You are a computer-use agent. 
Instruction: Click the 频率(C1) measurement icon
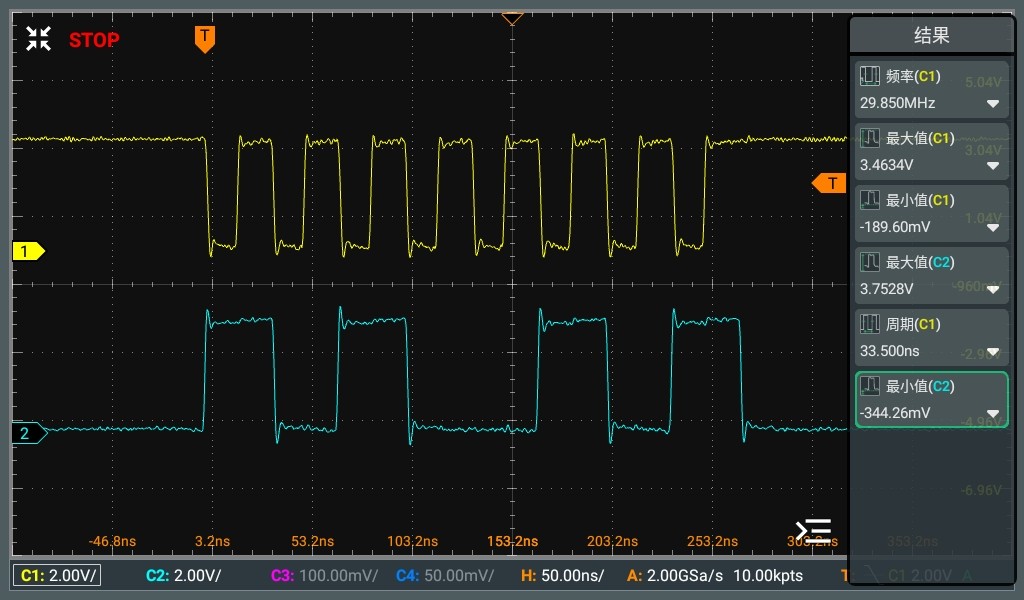[870, 76]
